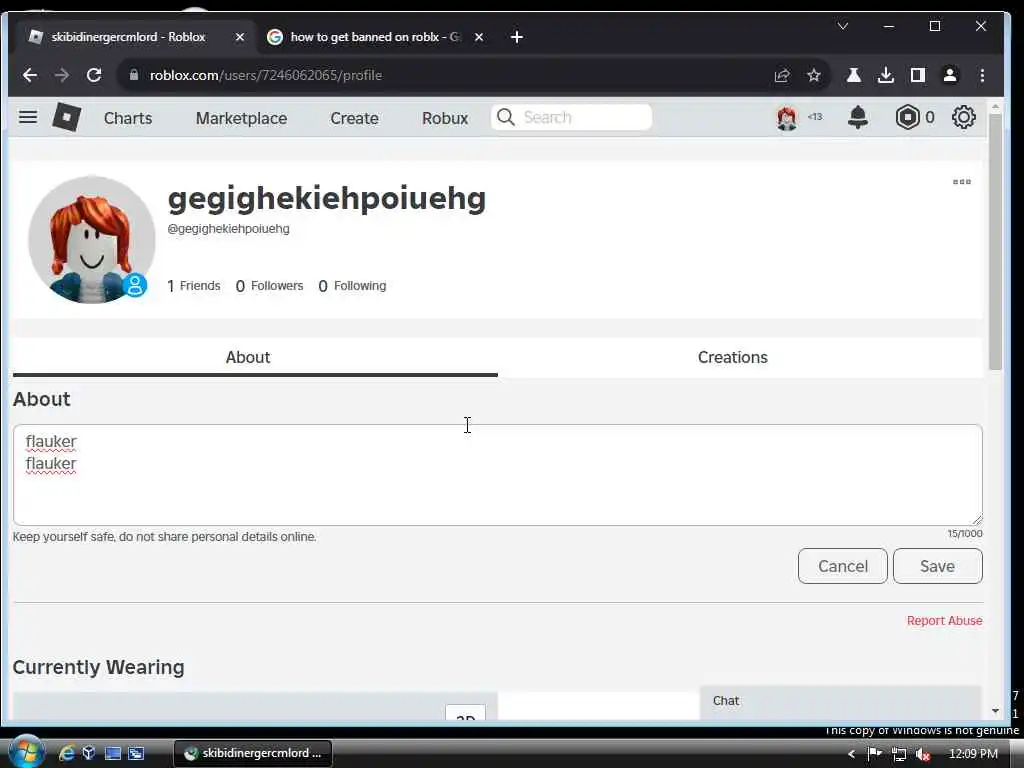View the 0 Followers list

(x=269, y=286)
